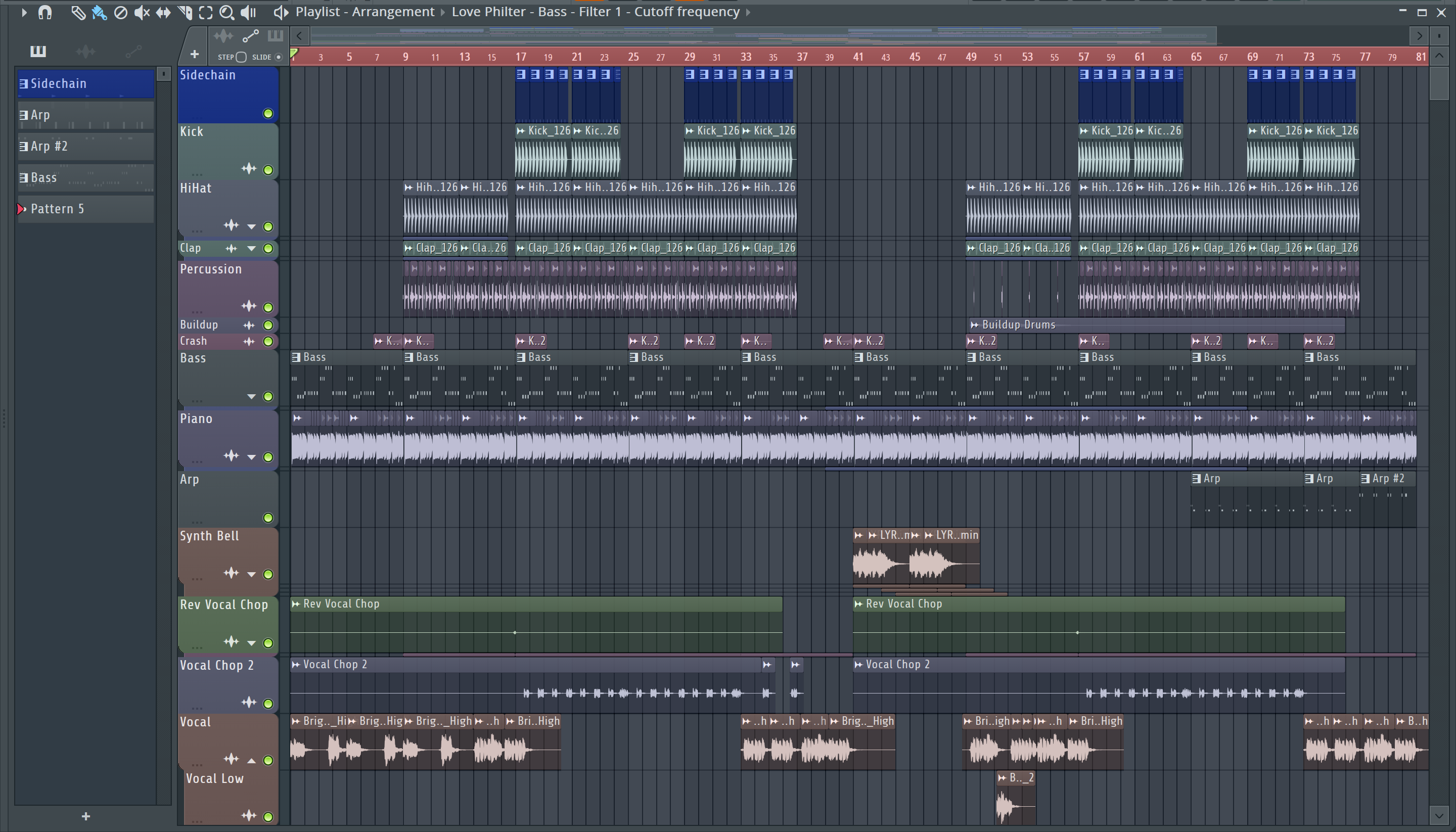Switch picker to patterns tab

point(38,52)
